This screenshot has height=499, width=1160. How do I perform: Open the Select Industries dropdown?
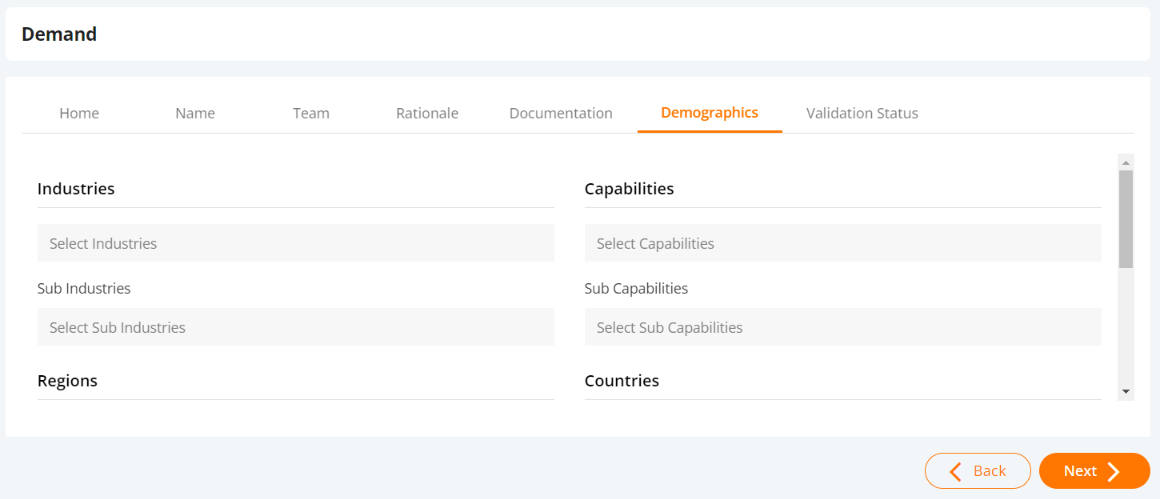click(295, 243)
